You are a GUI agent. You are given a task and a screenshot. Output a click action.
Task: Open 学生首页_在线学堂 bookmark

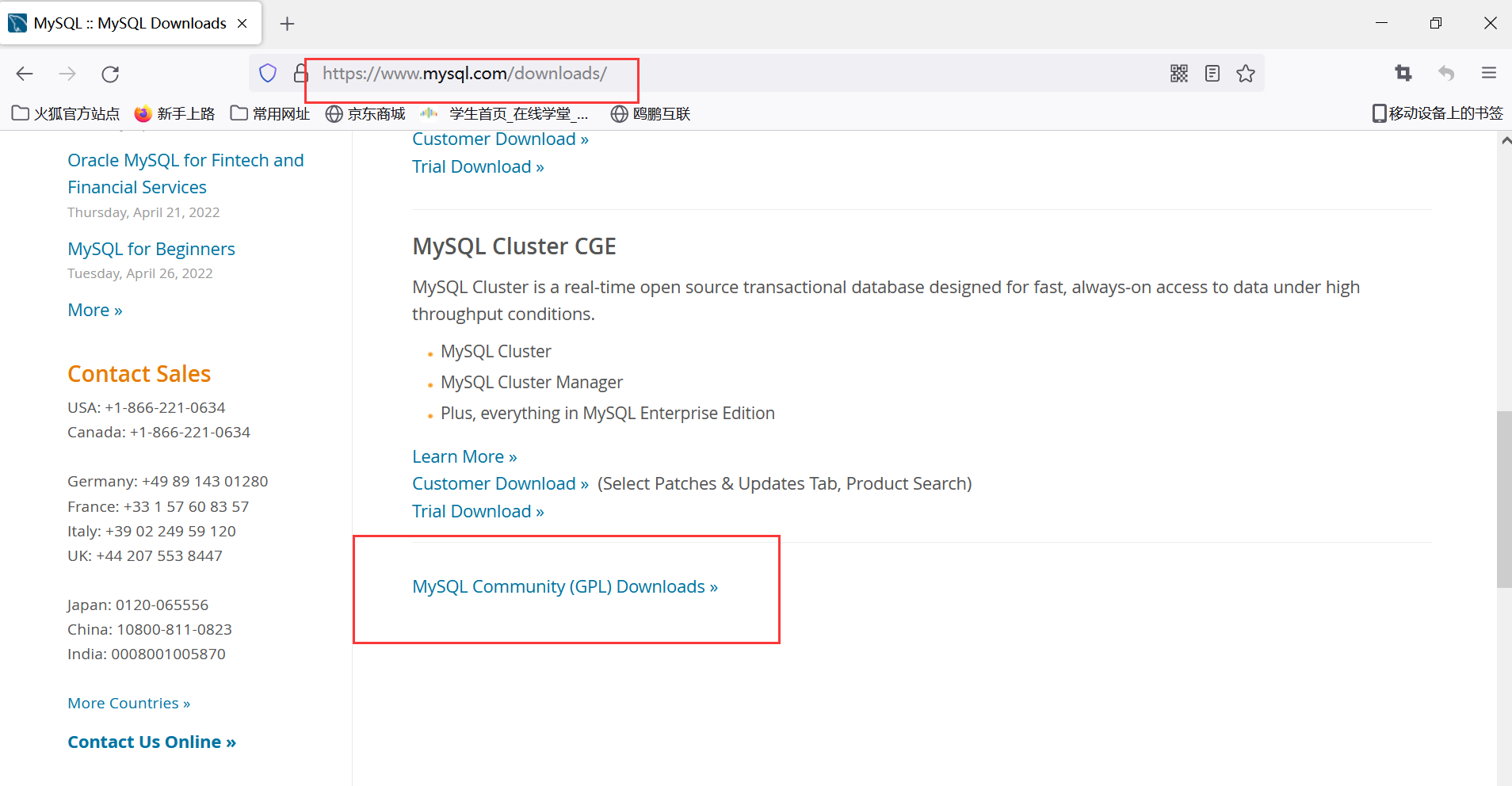click(x=505, y=113)
